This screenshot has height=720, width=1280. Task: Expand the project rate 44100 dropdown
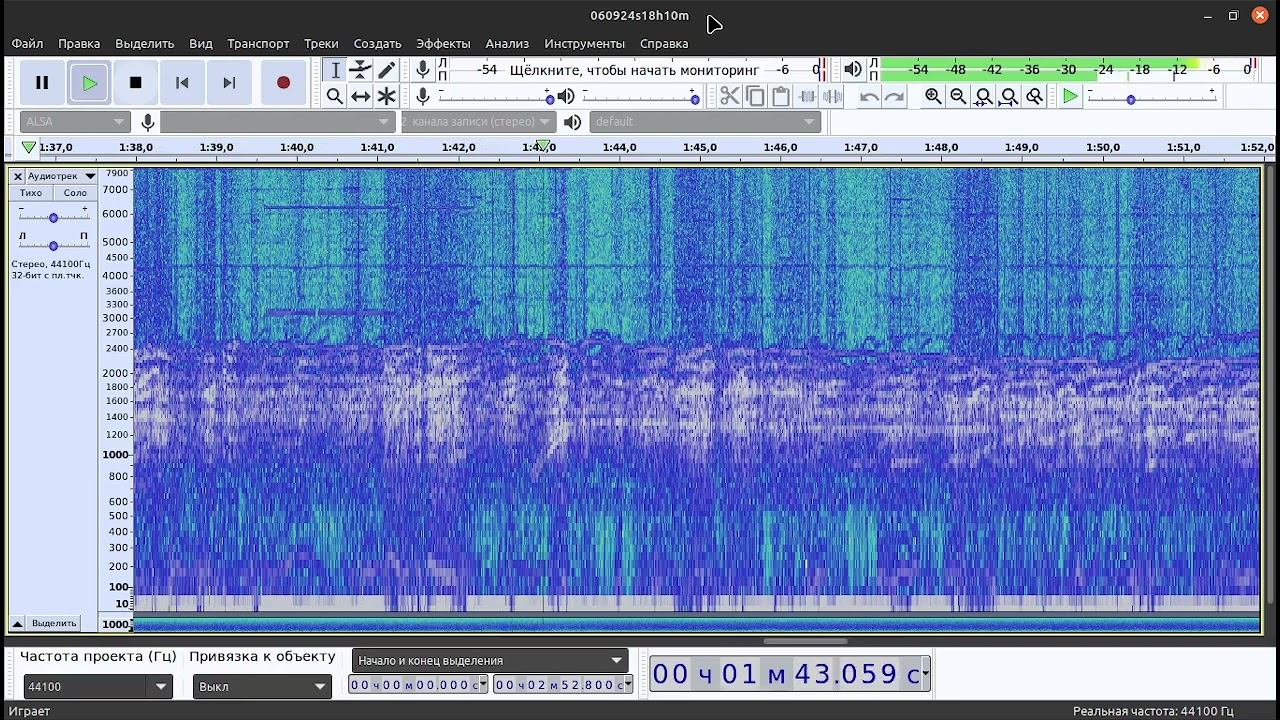coord(160,687)
